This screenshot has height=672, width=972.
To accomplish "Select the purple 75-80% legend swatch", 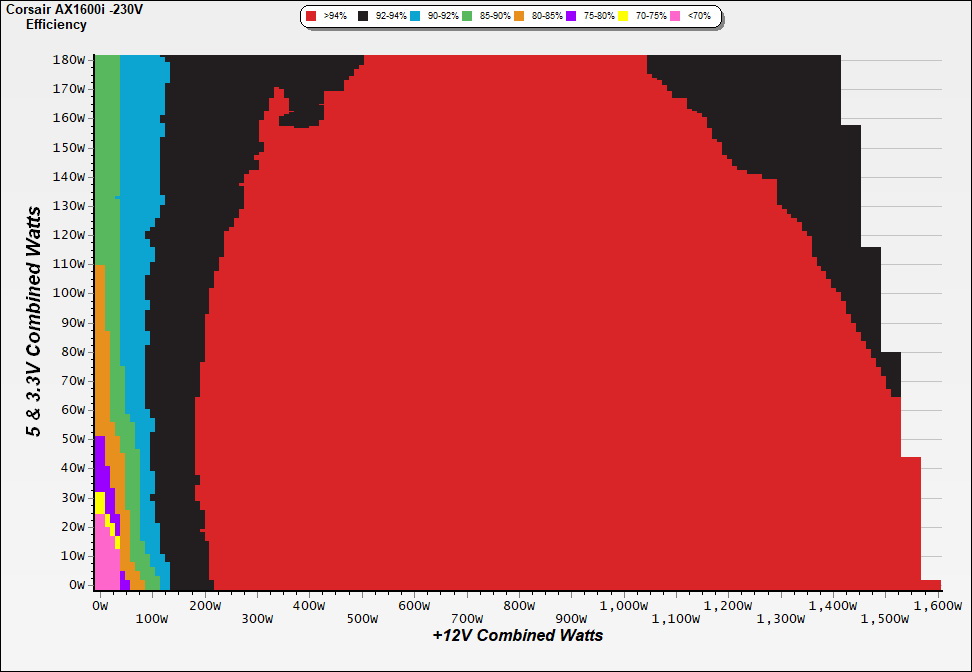I will pos(571,17).
